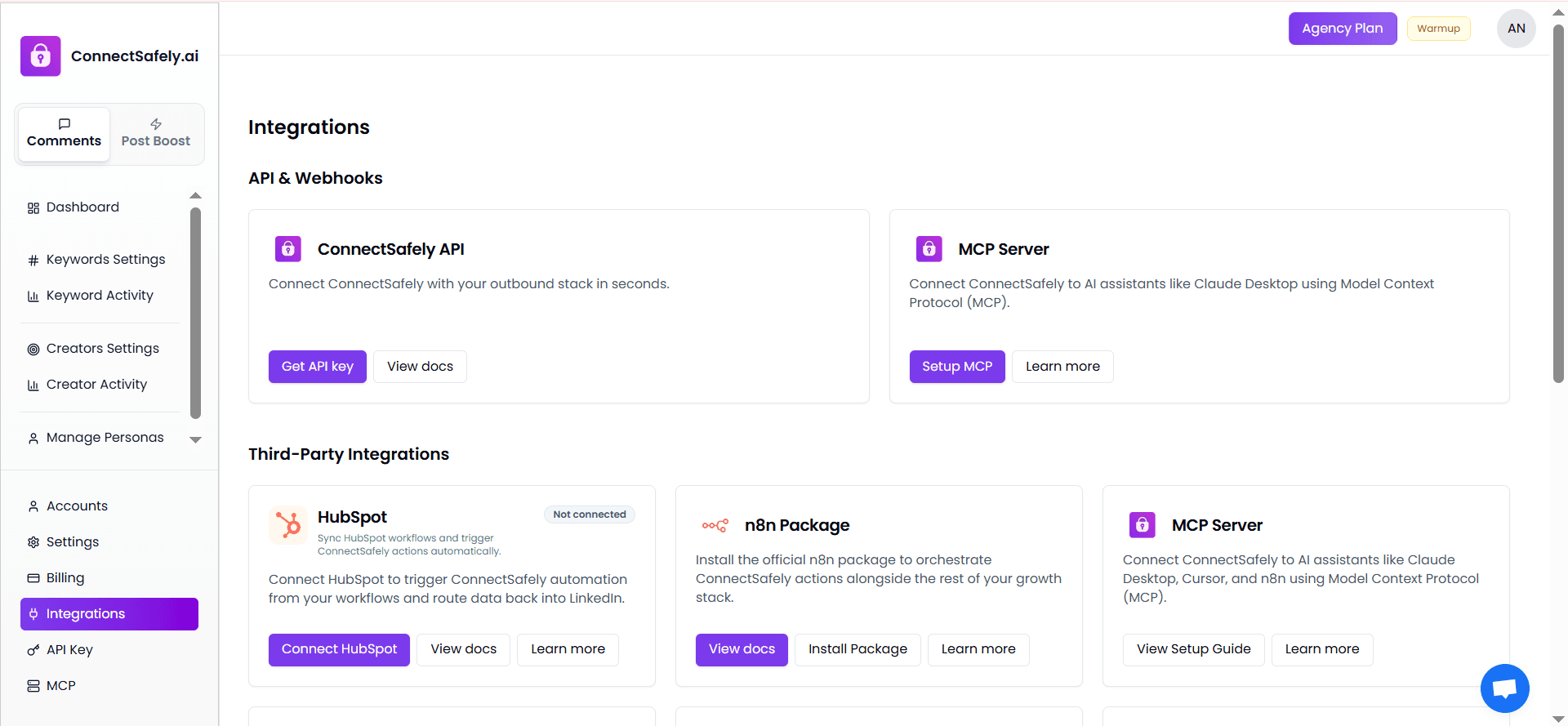1568x726 pixels.
Task: Click the ConnectSafely API card lock icon
Action: coord(288,249)
